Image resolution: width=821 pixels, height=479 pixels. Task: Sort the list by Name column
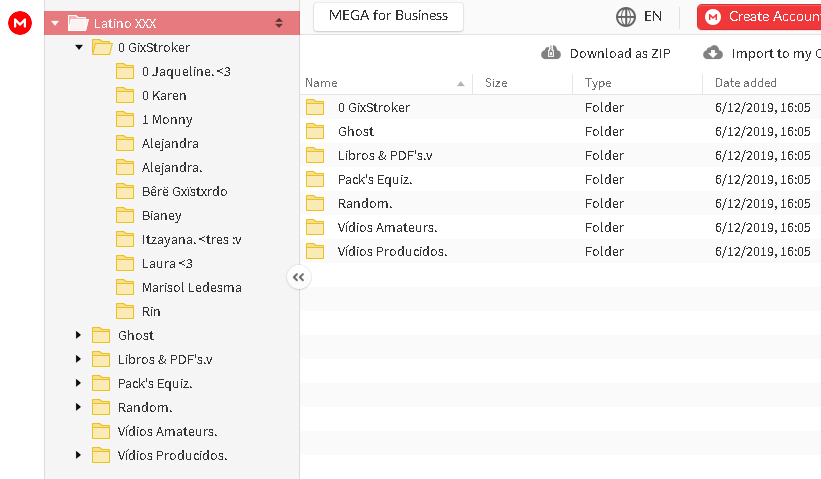tap(321, 83)
